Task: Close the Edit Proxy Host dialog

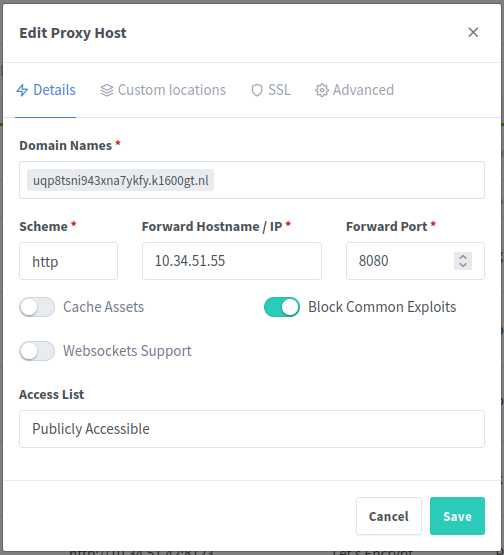Action: (473, 32)
